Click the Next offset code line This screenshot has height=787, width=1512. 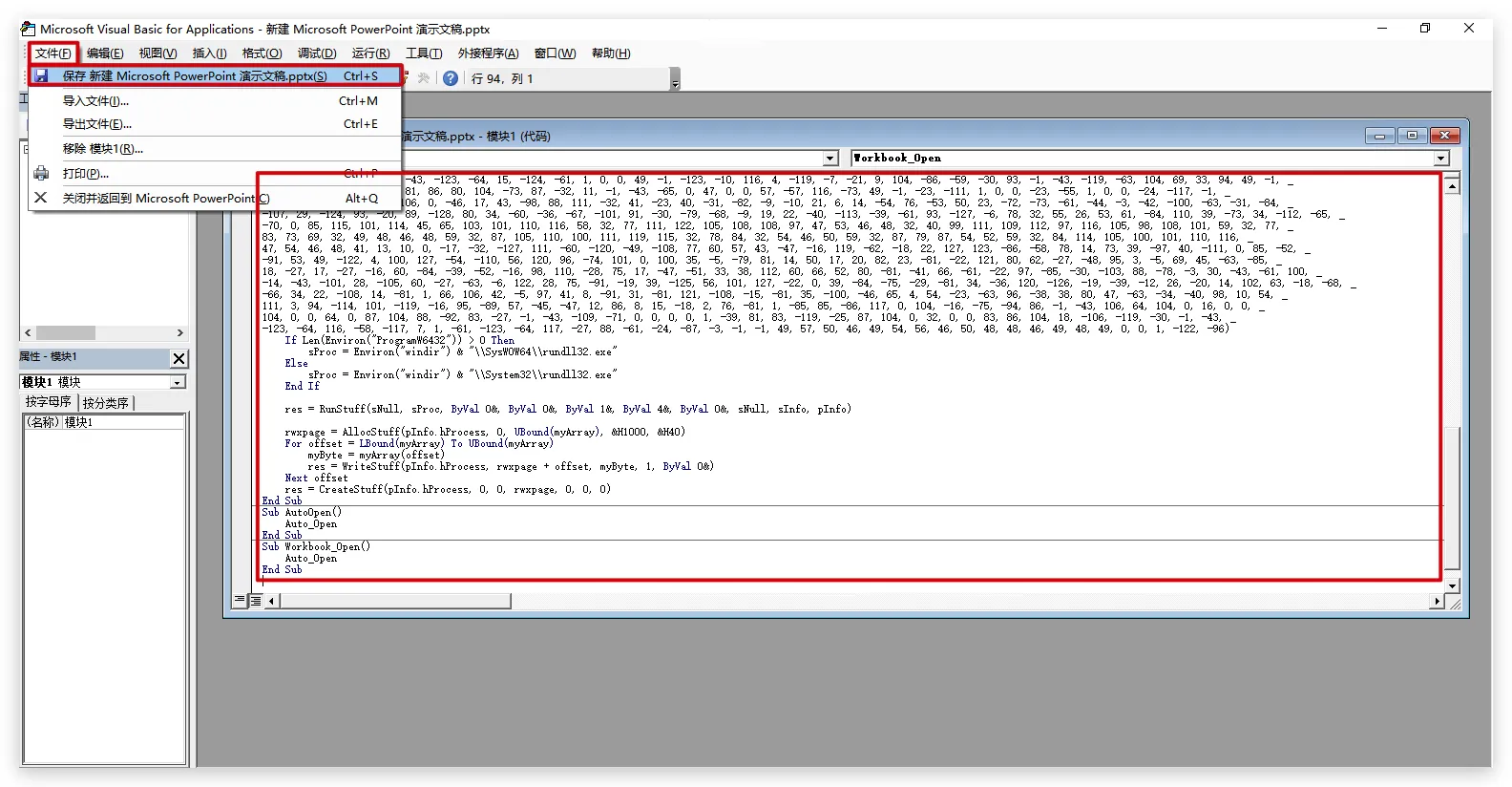(317, 478)
